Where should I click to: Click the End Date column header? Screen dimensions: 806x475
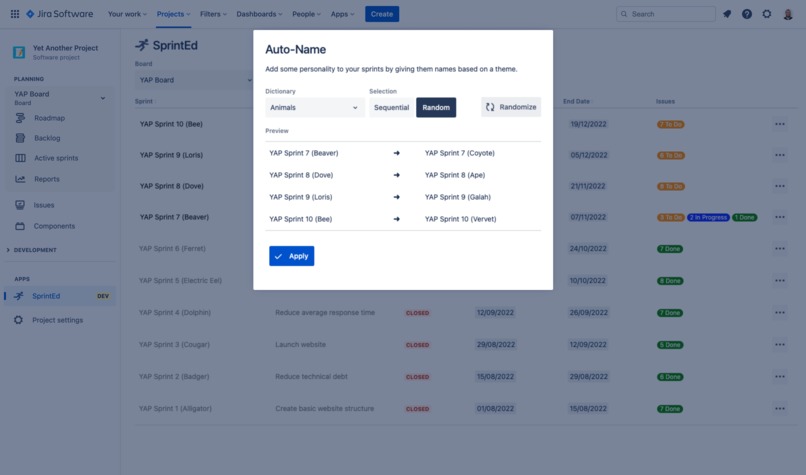point(576,101)
